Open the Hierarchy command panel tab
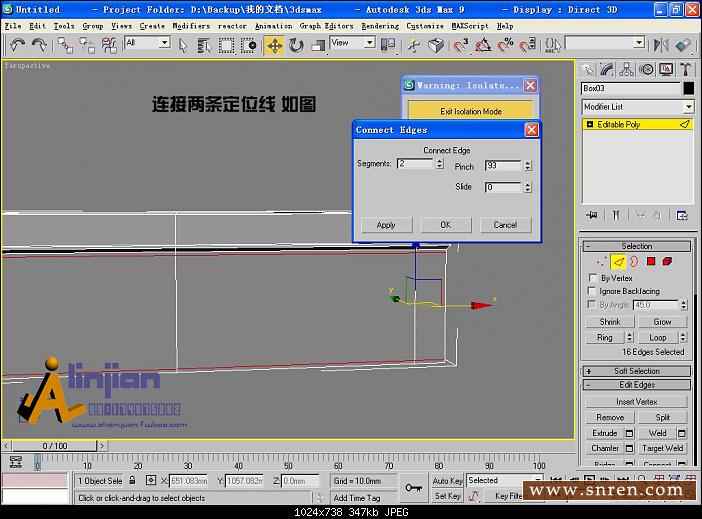The width and height of the screenshot is (702, 519). pyautogui.click(x=626, y=69)
